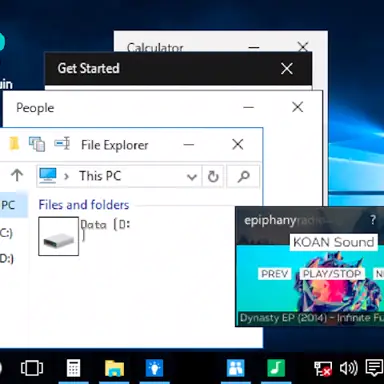This screenshot has height=384, width=384.
Task: Select C: drive in navigation pane
Action: point(7,232)
